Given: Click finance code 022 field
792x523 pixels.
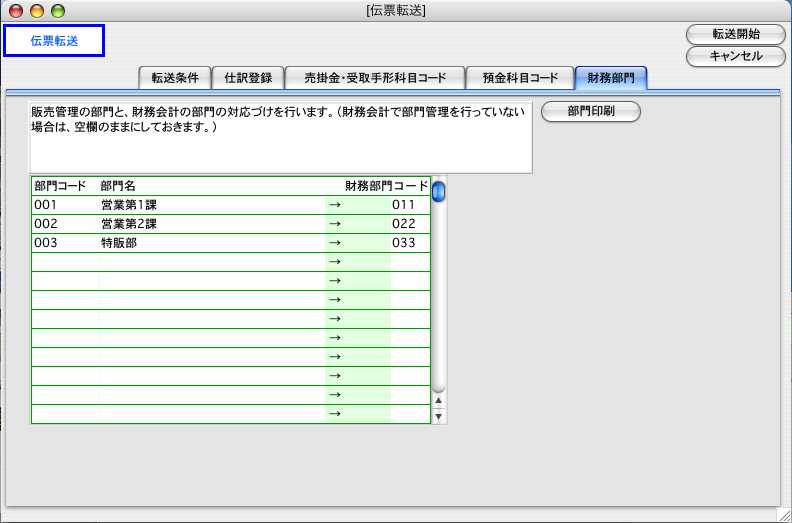Looking at the screenshot, I should [410, 224].
